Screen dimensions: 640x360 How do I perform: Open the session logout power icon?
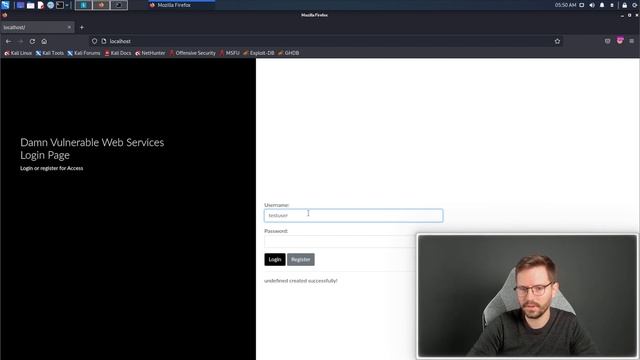click(x=635, y=5)
